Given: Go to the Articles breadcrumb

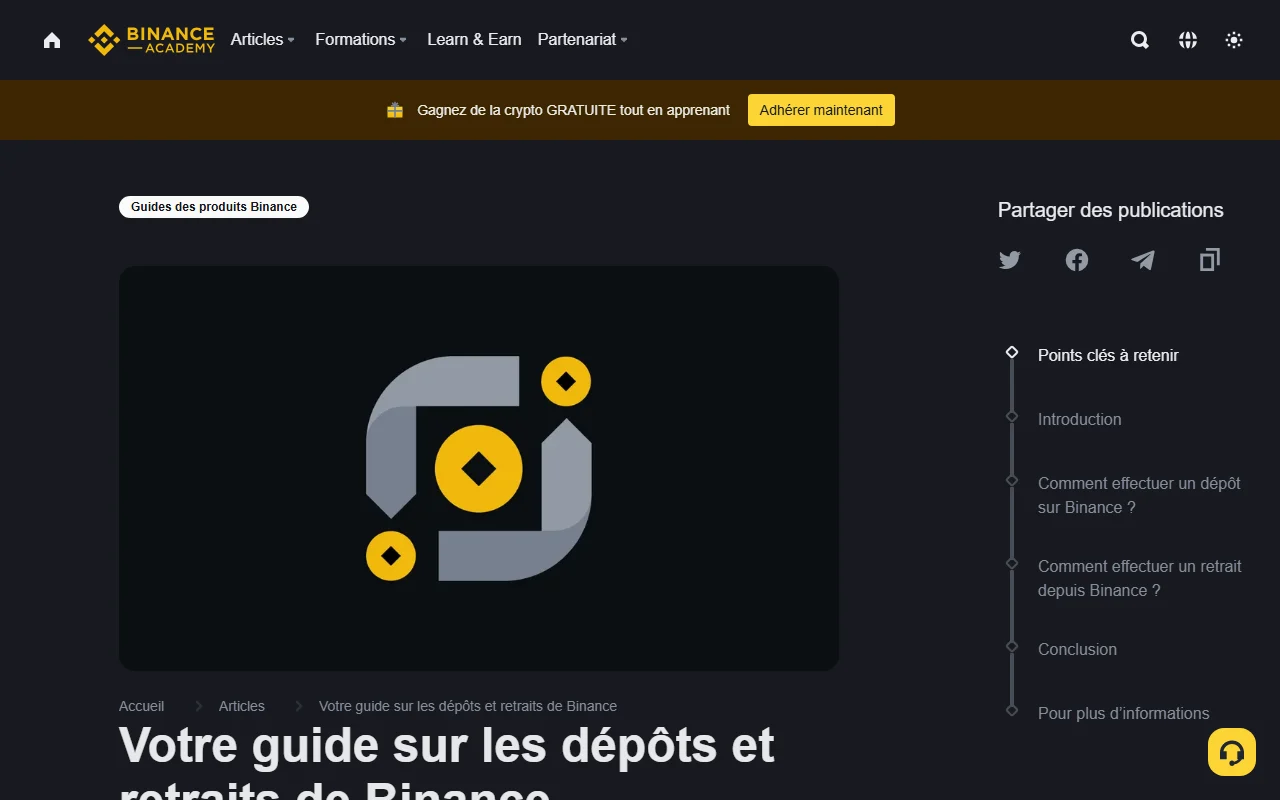Looking at the screenshot, I should (242, 706).
